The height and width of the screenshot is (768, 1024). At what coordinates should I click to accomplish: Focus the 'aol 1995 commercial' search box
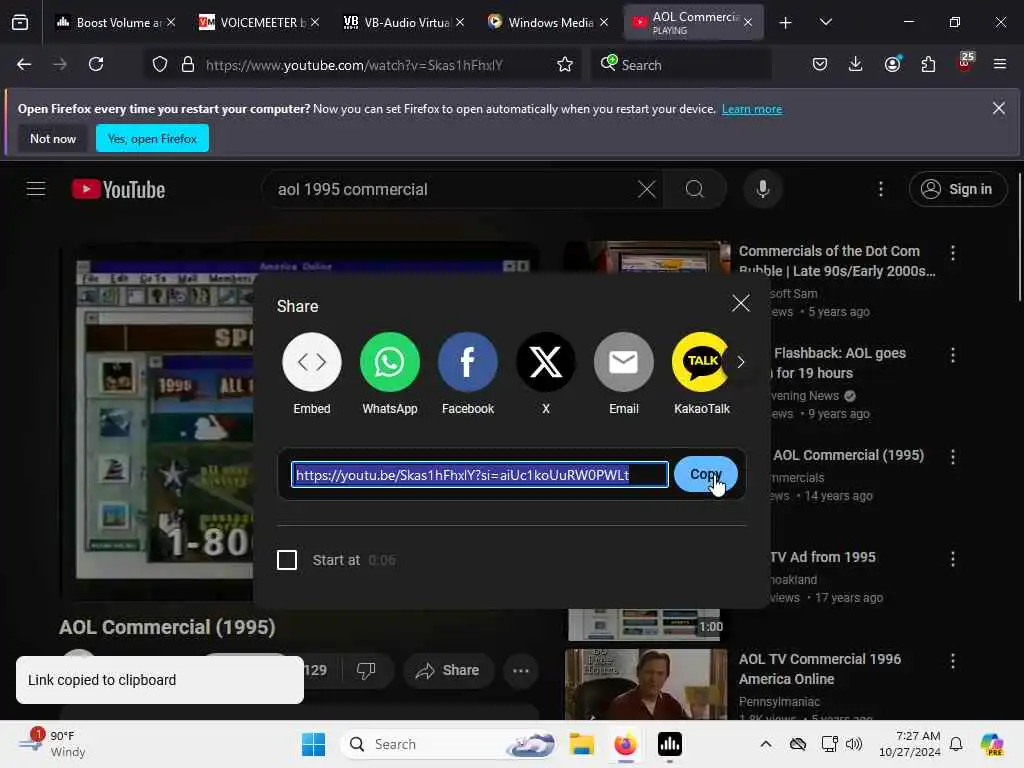click(451, 189)
